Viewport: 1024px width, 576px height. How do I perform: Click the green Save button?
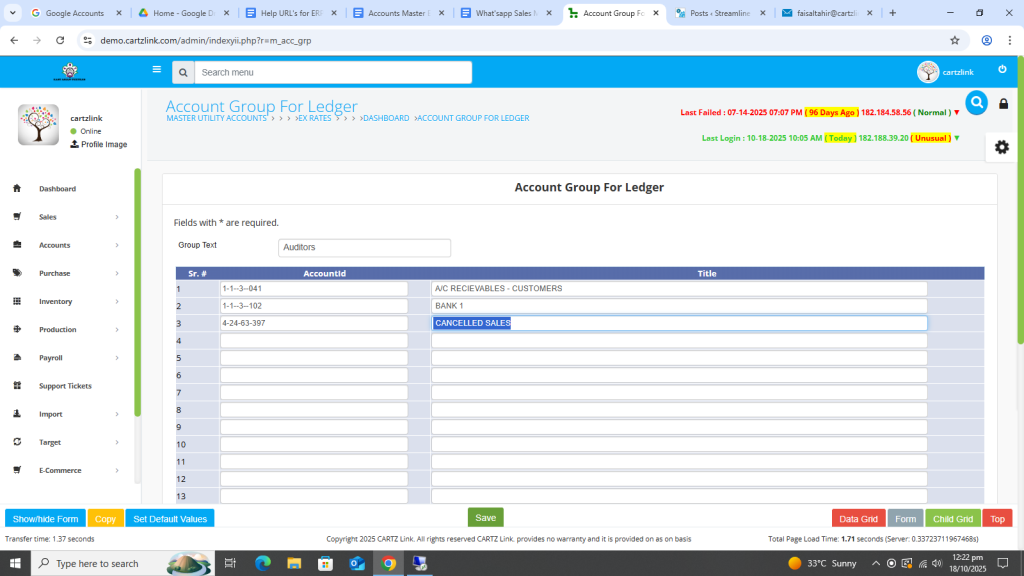pyautogui.click(x=485, y=518)
